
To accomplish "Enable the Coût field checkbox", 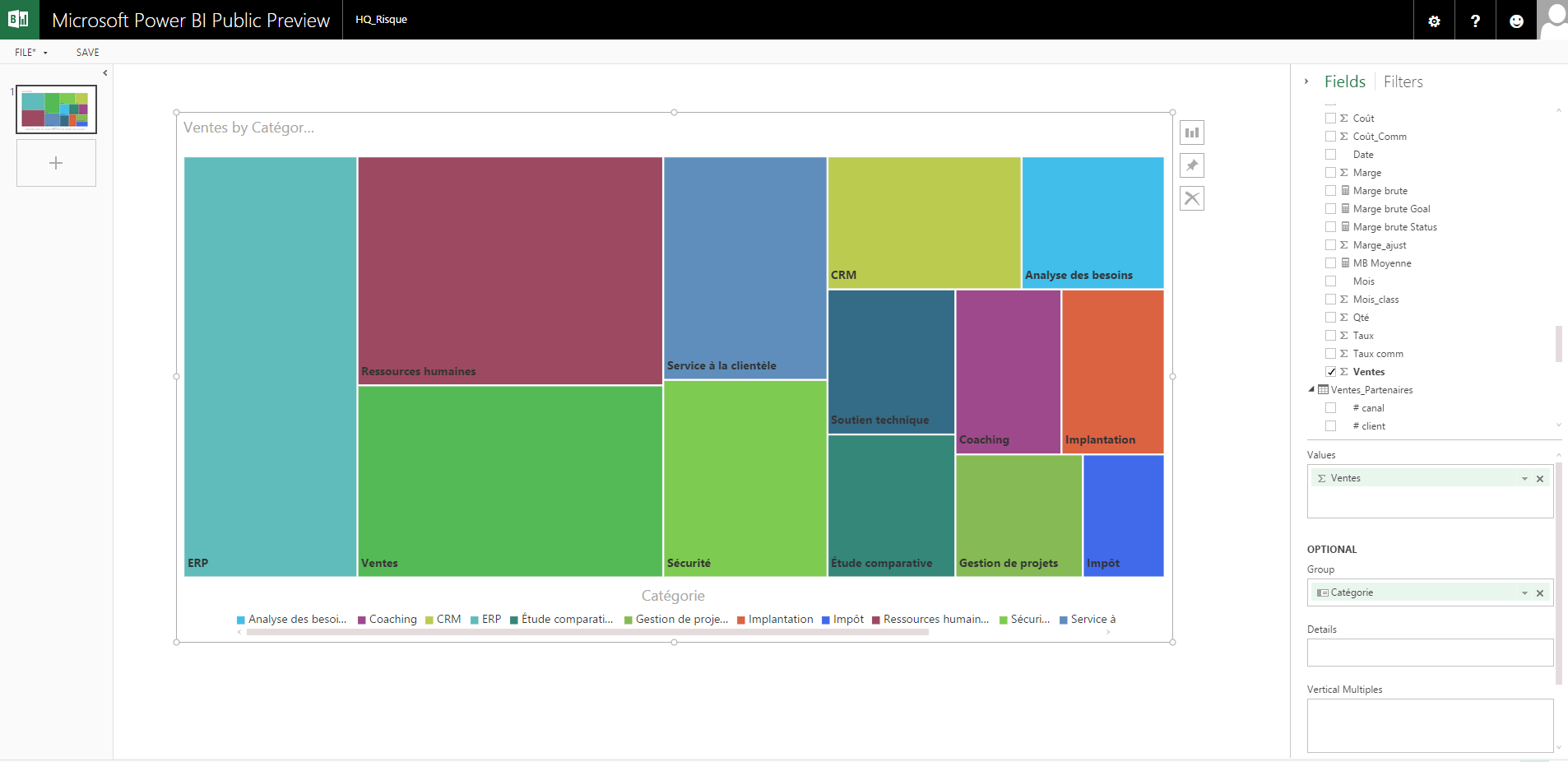I will click(x=1330, y=118).
